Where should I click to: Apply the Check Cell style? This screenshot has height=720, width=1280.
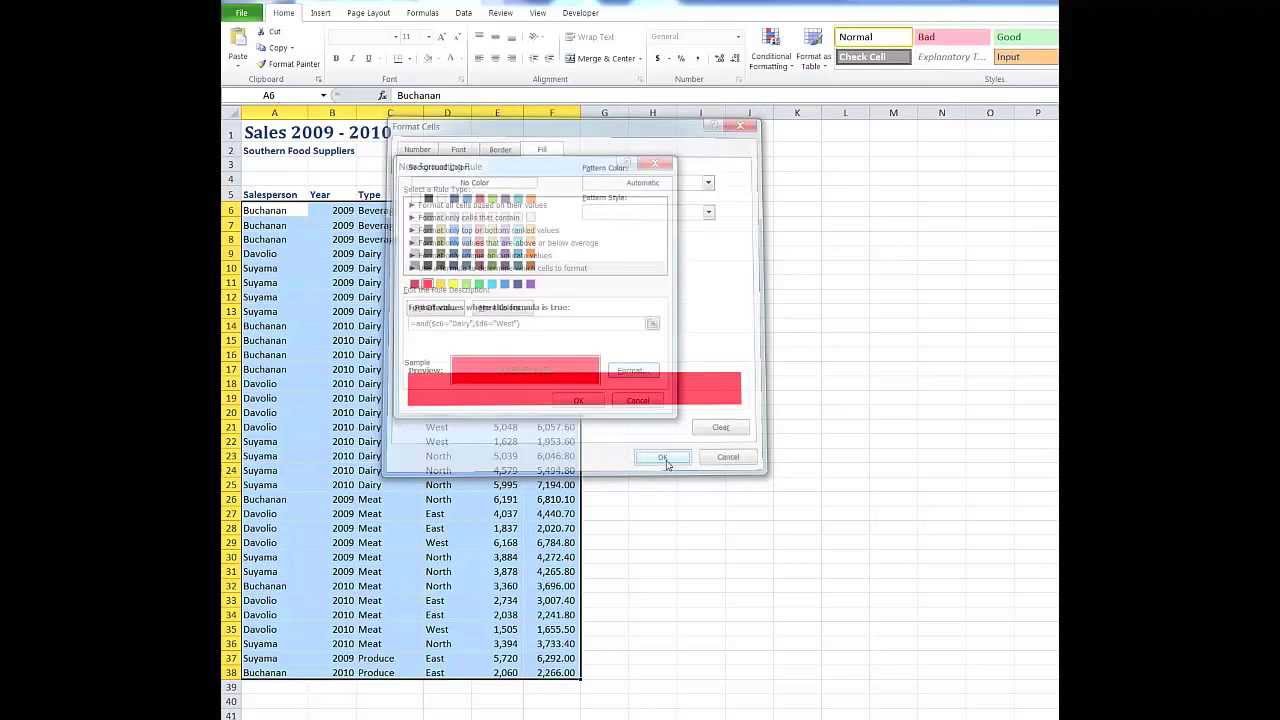point(874,57)
